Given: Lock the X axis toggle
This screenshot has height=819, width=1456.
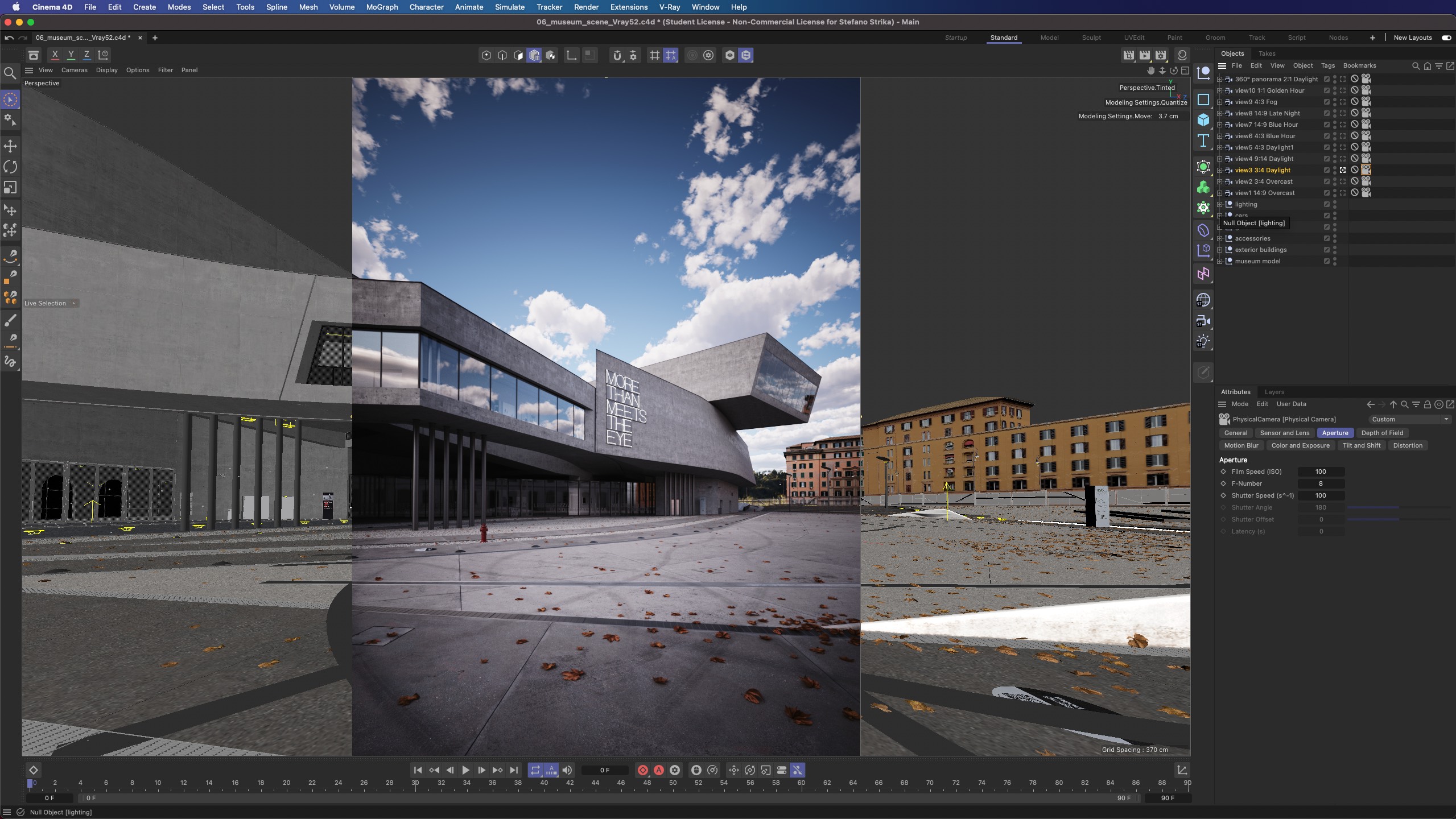Looking at the screenshot, I should (x=55, y=55).
